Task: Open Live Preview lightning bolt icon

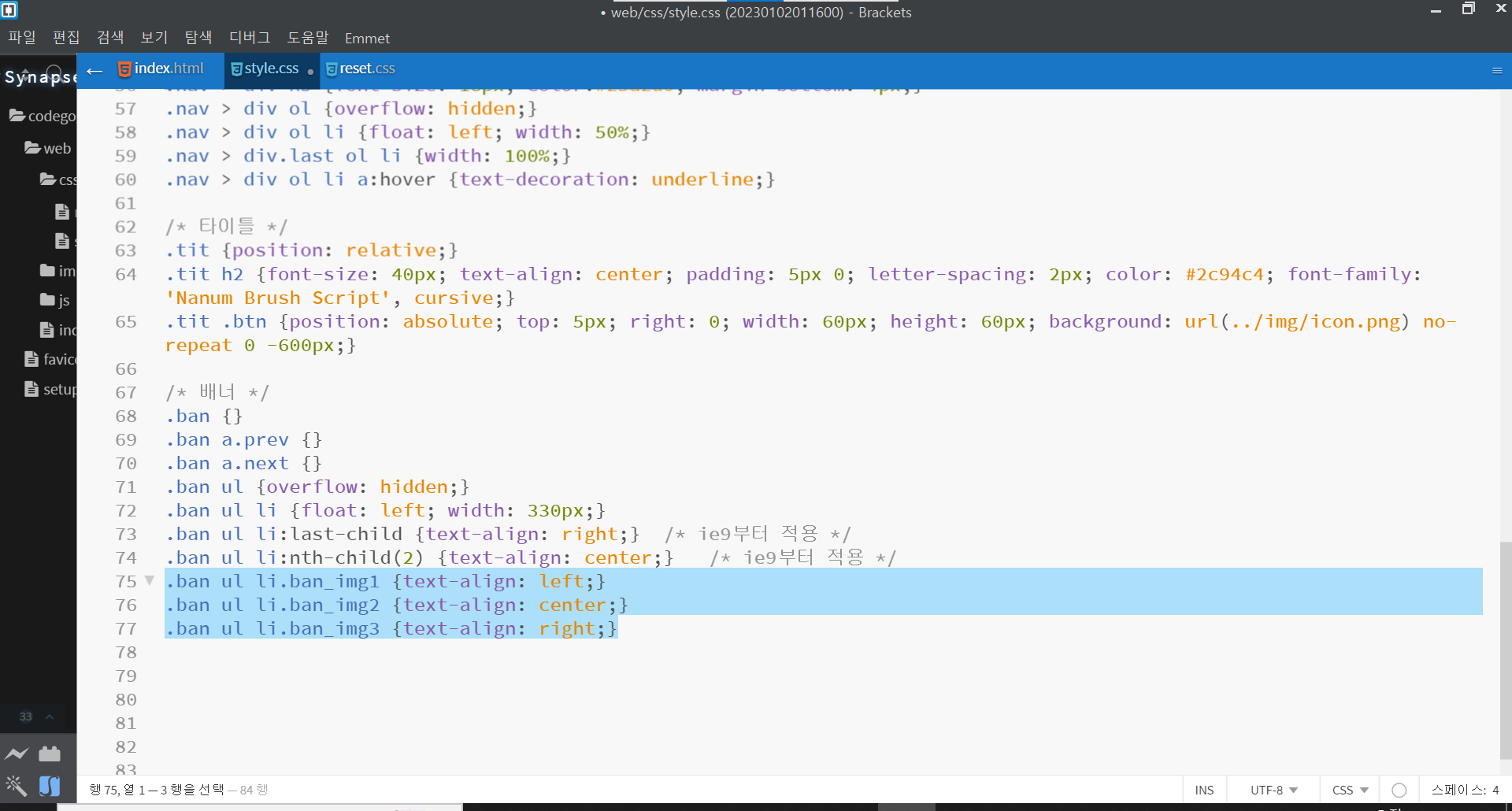Action: pyautogui.click(x=17, y=754)
